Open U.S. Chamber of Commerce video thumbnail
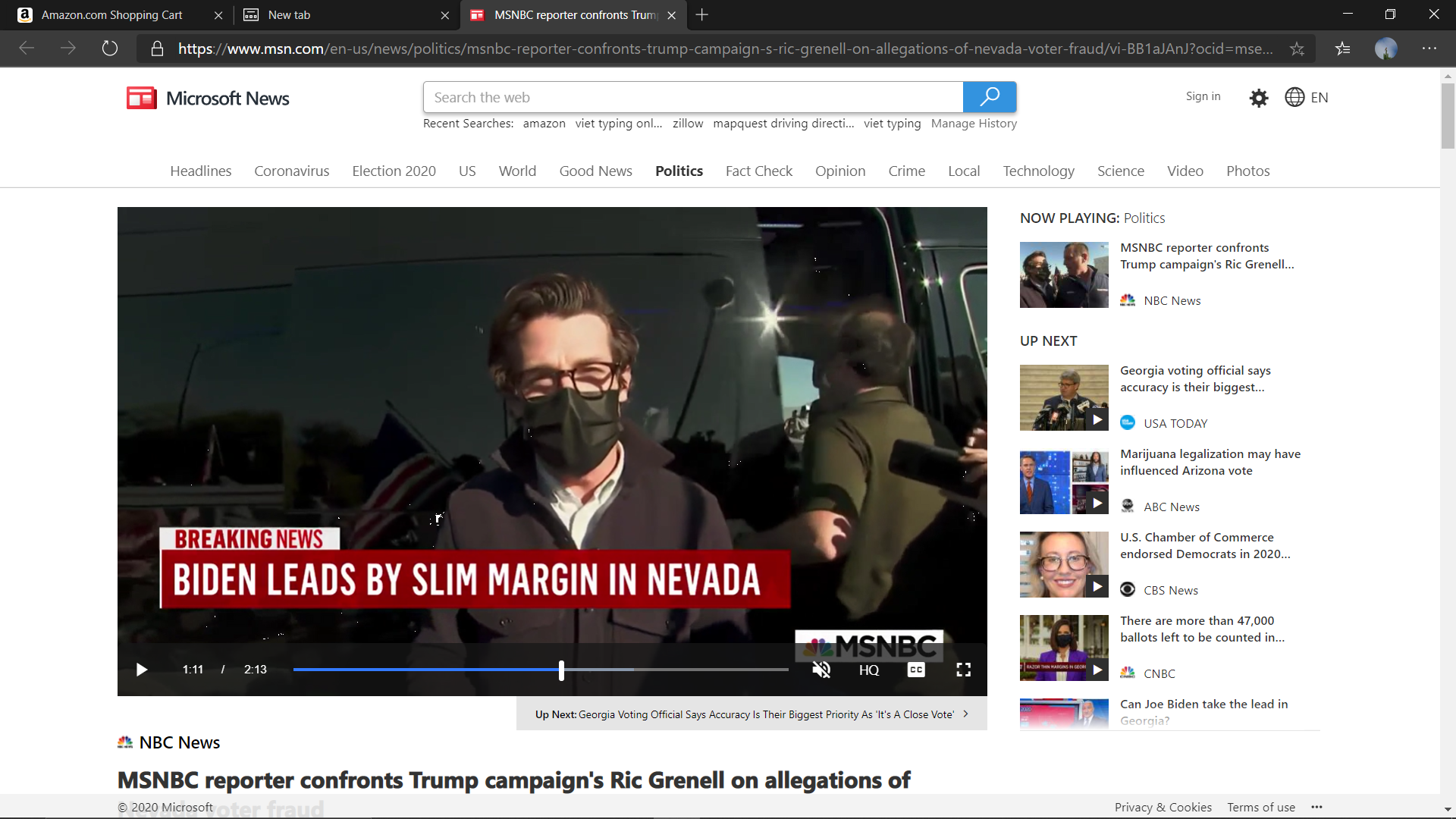 click(x=1064, y=564)
